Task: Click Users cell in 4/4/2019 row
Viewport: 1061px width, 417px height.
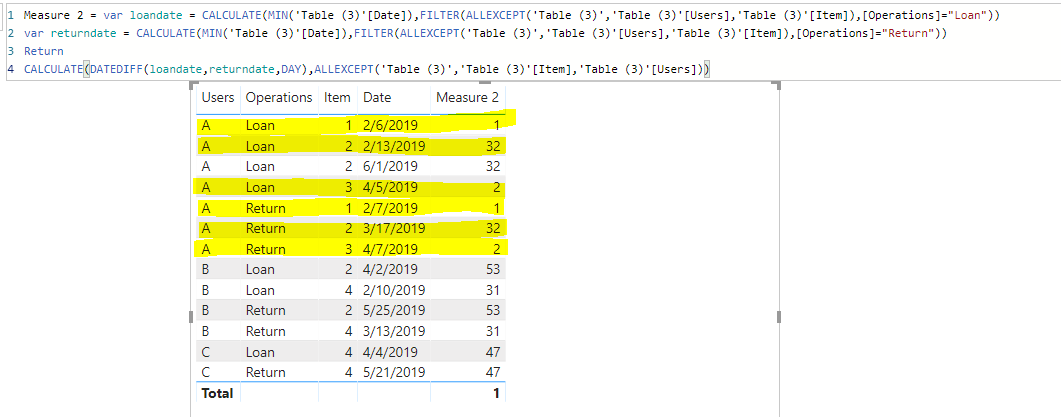Action: 206,352
